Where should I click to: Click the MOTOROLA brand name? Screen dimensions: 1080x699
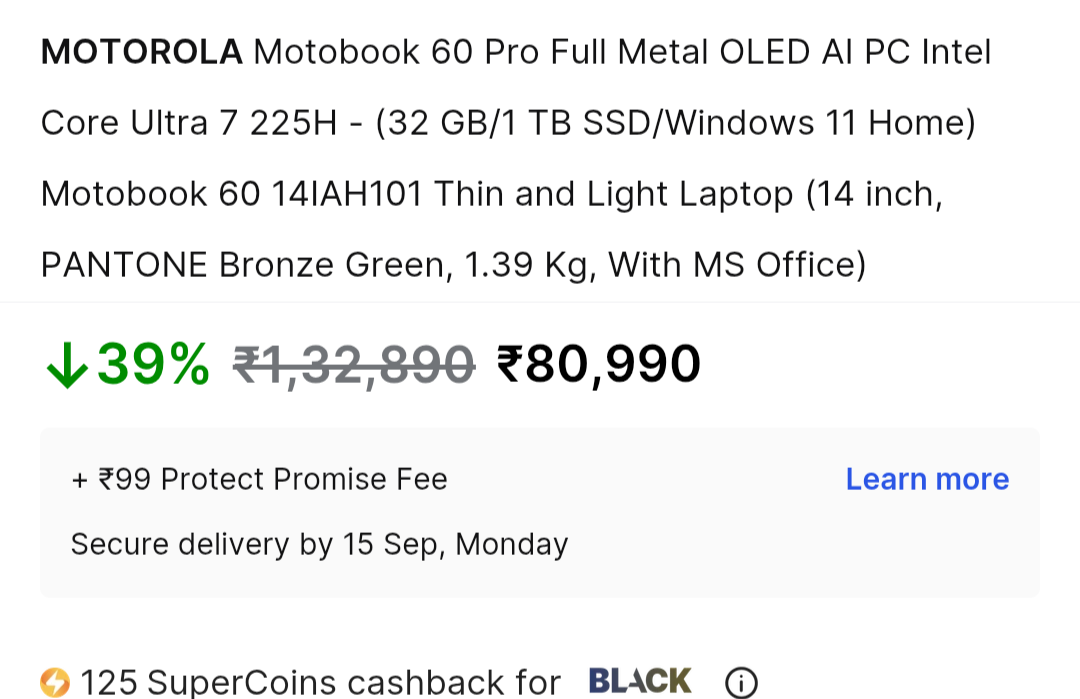(x=141, y=52)
